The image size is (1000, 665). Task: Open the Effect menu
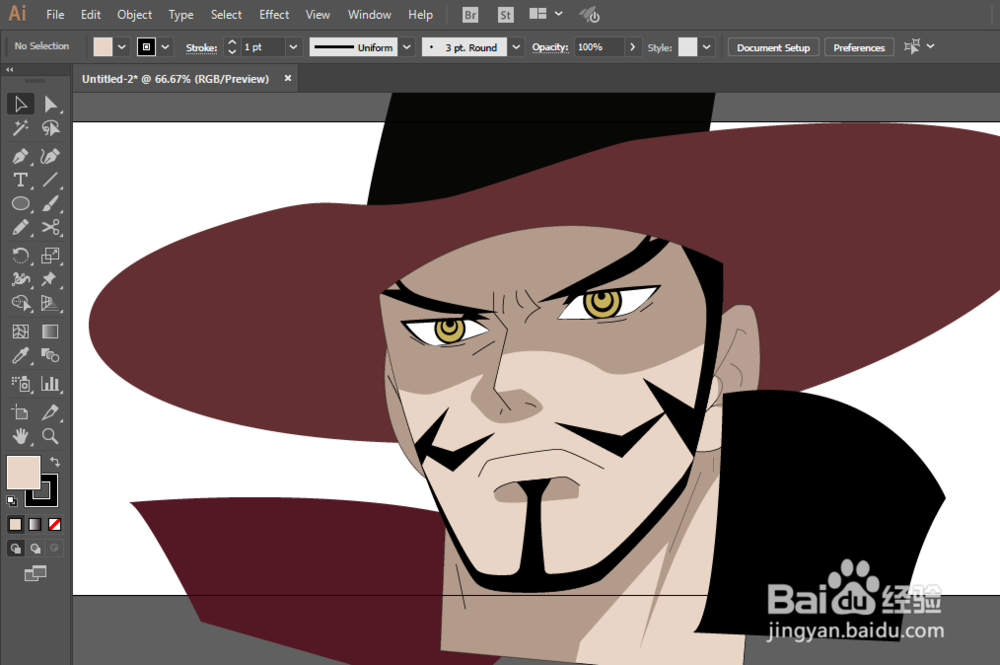tap(274, 15)
